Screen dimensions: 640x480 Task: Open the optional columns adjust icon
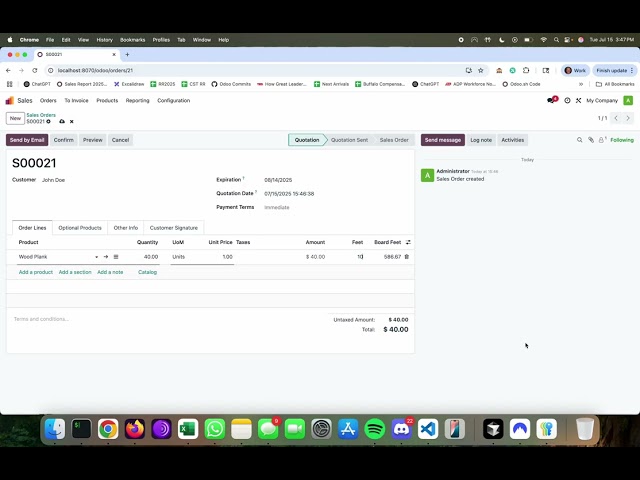pos(408,242)
